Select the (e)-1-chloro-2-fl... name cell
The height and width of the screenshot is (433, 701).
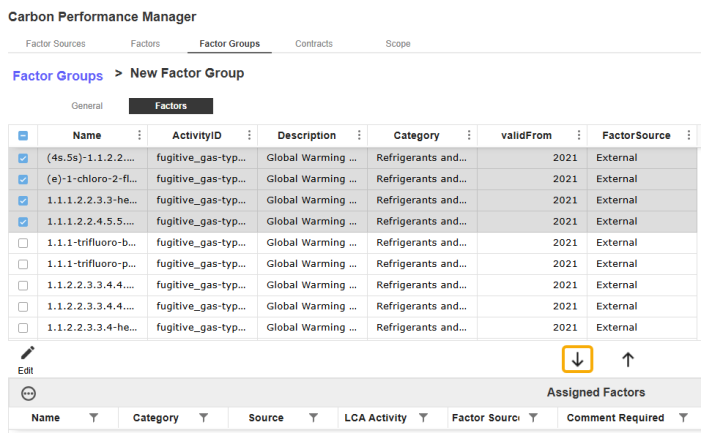93,179
